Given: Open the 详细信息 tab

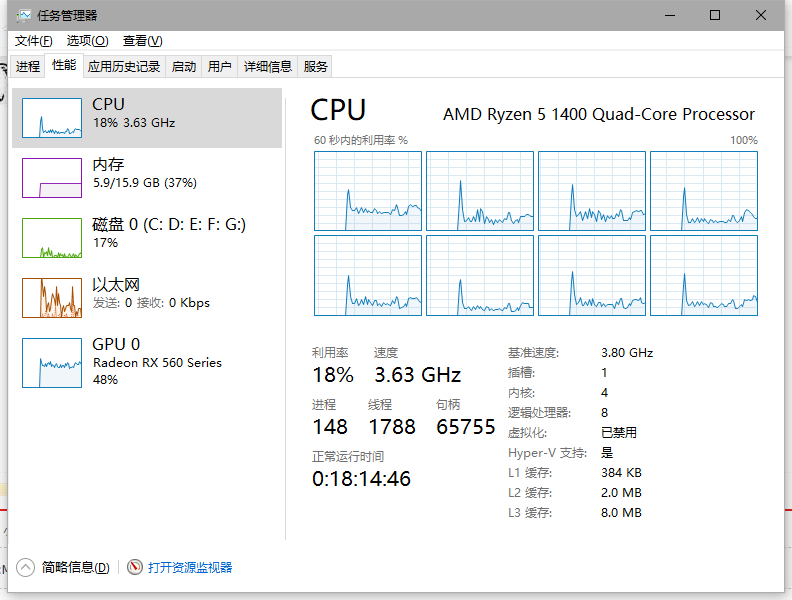Looking at the screenshot, I should [x=268, y=67].
